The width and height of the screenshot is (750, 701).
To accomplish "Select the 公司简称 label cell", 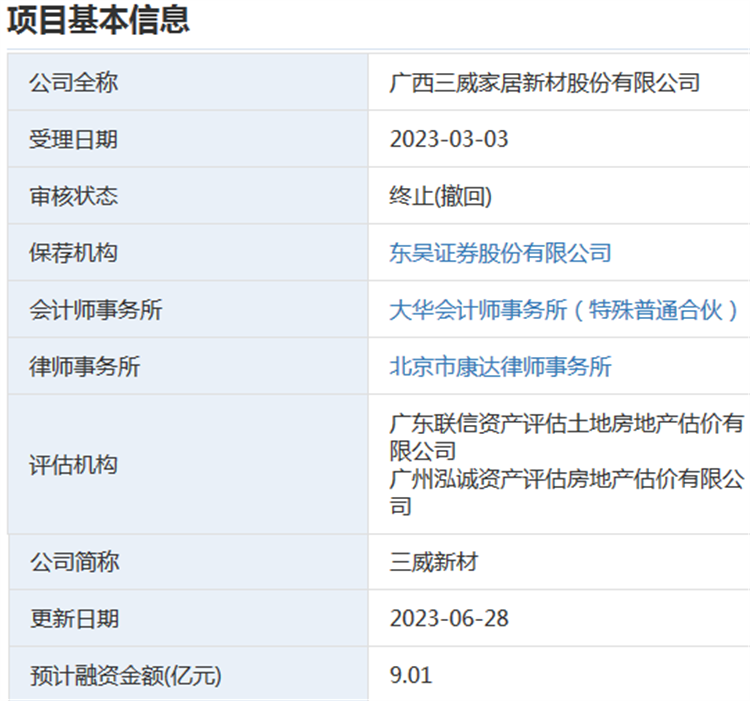I will tap(188, 562).
